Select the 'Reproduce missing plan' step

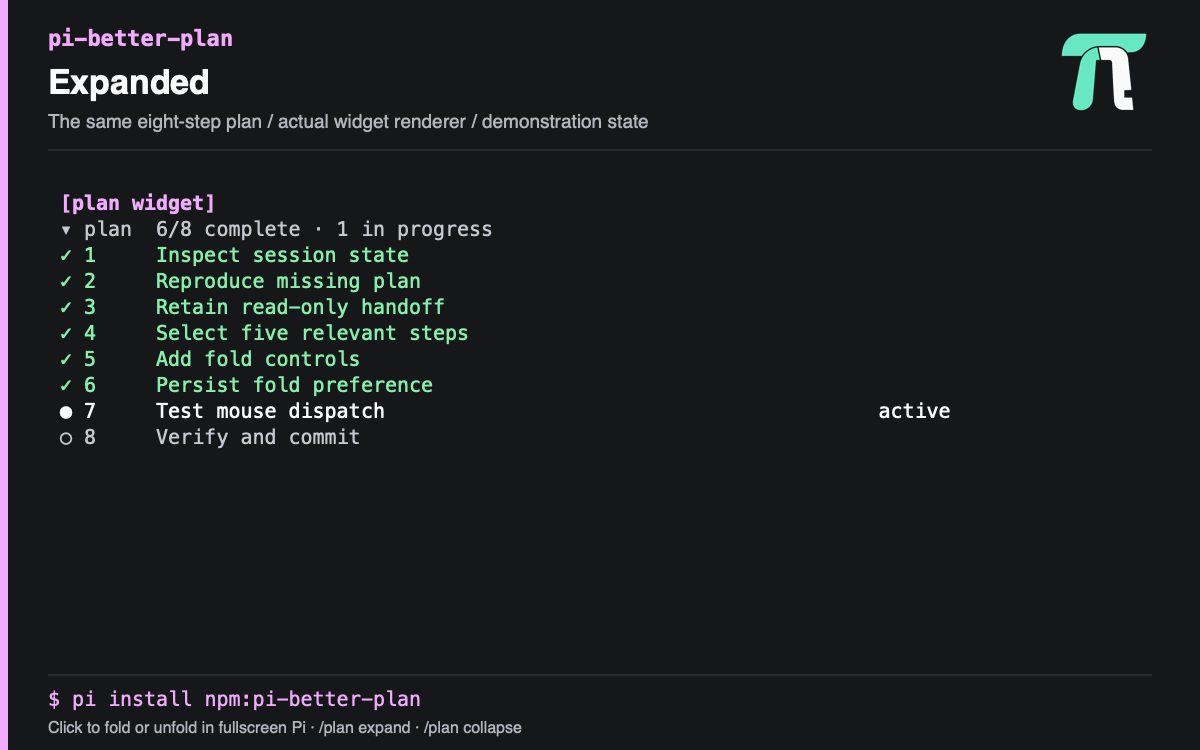coord(288,282)
